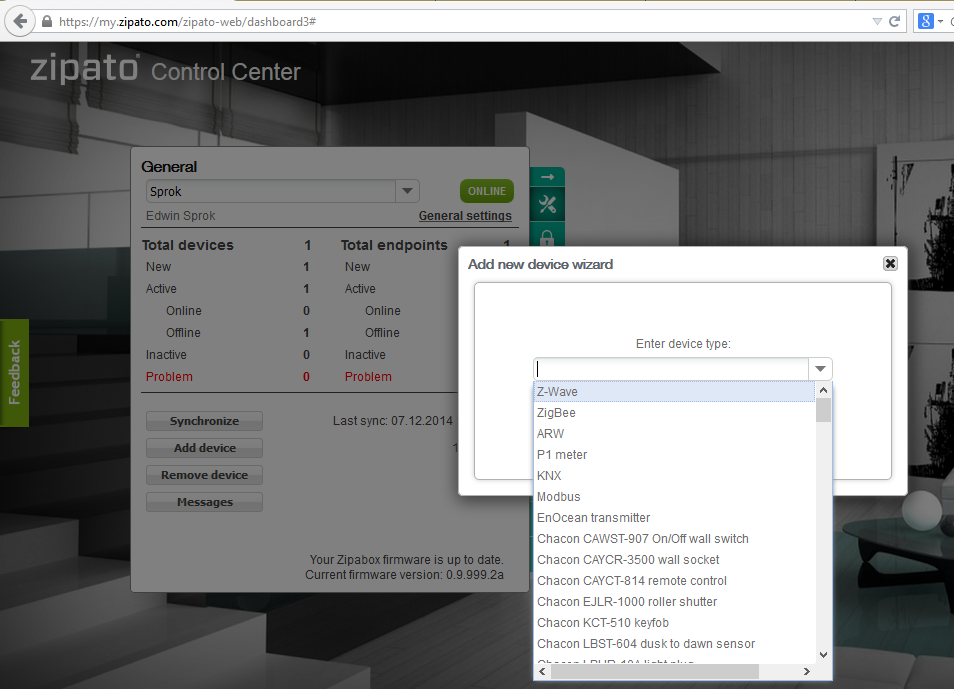This screenshot has height=689, width=954.
Task: Click the ONLINE status button
Action: tap(487, 191)
